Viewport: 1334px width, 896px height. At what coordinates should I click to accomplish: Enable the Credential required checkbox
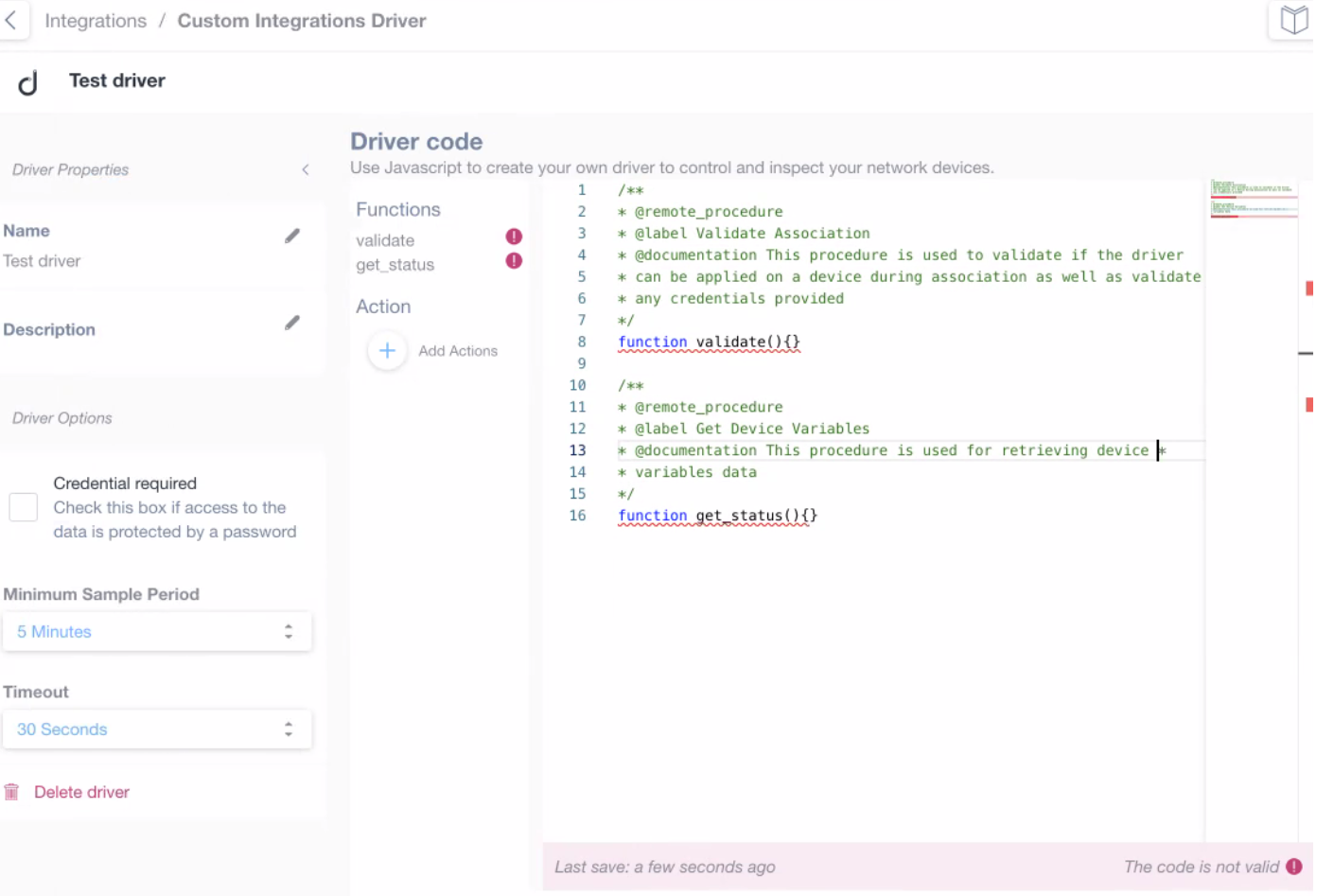(23, 507)
